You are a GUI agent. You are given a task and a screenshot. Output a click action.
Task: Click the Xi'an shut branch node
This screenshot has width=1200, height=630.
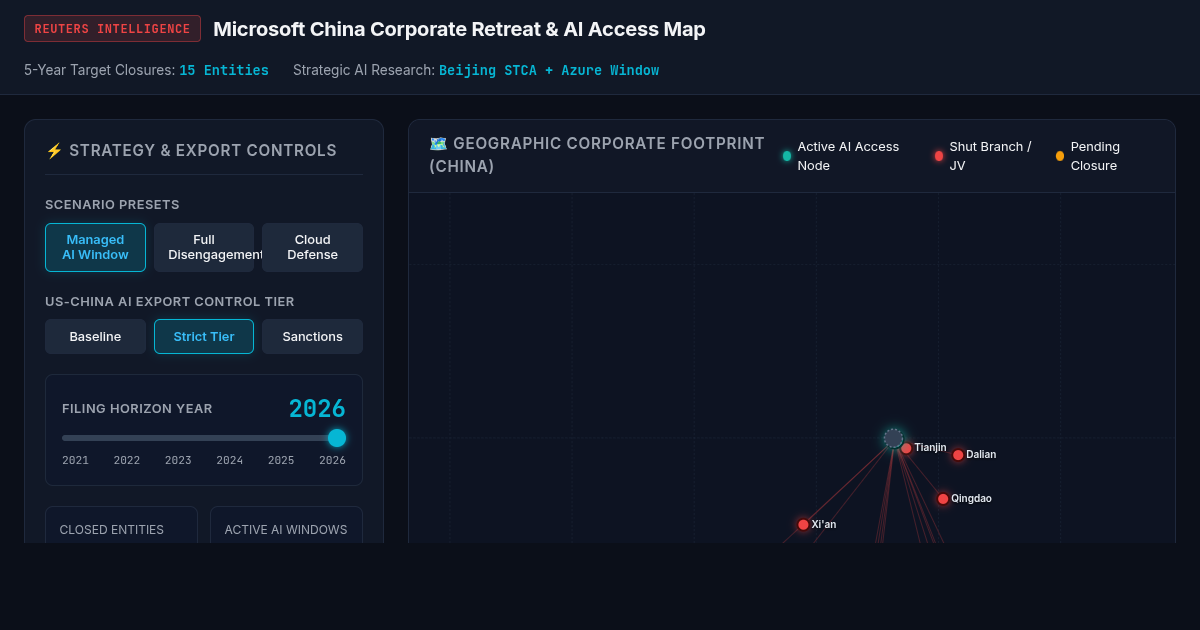[x=803, y=525]
